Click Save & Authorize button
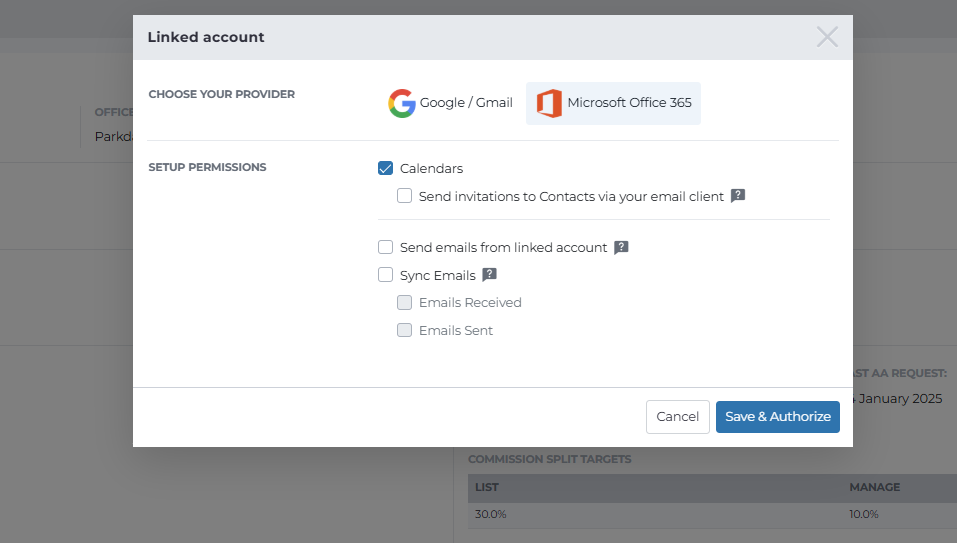Screen dimensions: 957x543 (x=778, y=417)
